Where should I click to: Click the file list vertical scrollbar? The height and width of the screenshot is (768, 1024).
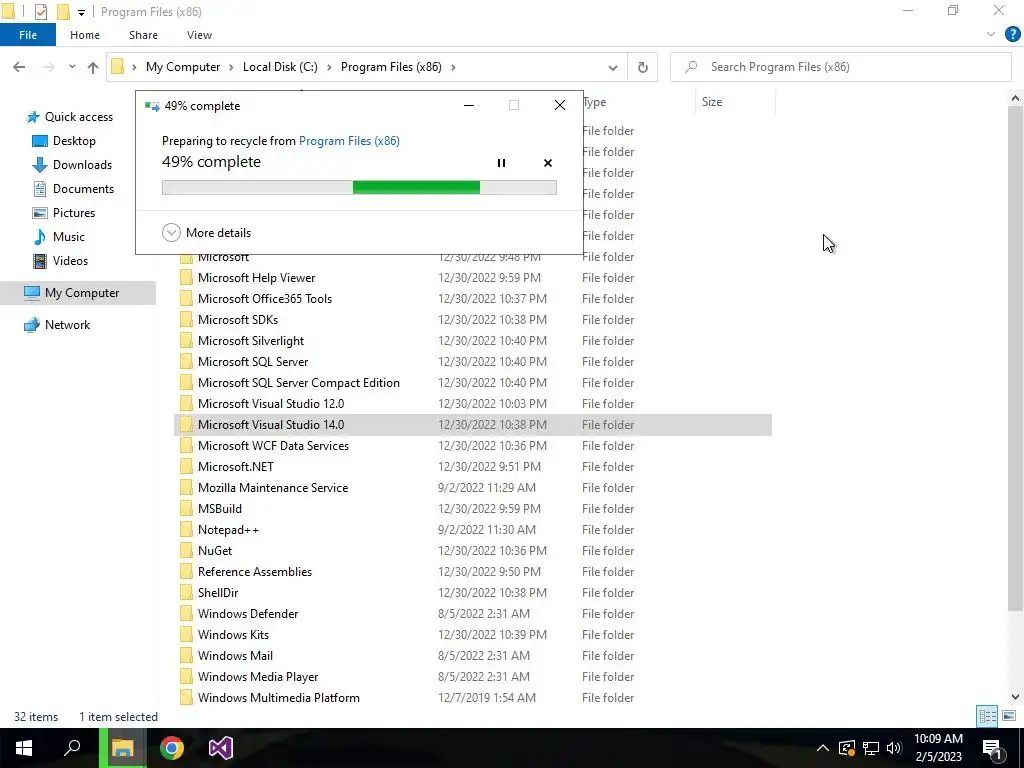pyautogui.click(x=1015, y=359)
